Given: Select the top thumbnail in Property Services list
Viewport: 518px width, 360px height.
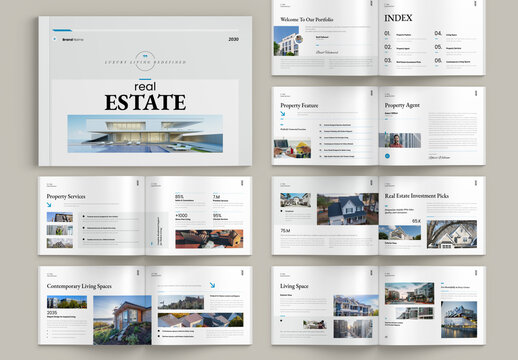Looking at the screenshot, I should [x=60, y=217].
